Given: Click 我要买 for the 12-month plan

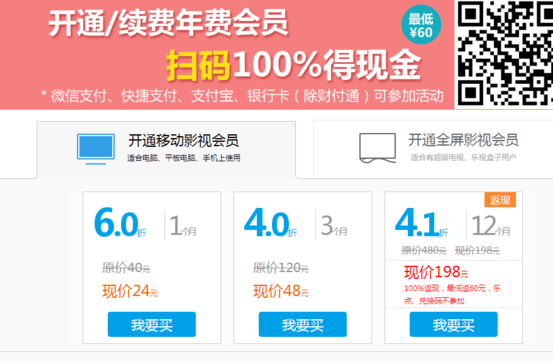Looking at the screenshot, I should tap(454, 324).
